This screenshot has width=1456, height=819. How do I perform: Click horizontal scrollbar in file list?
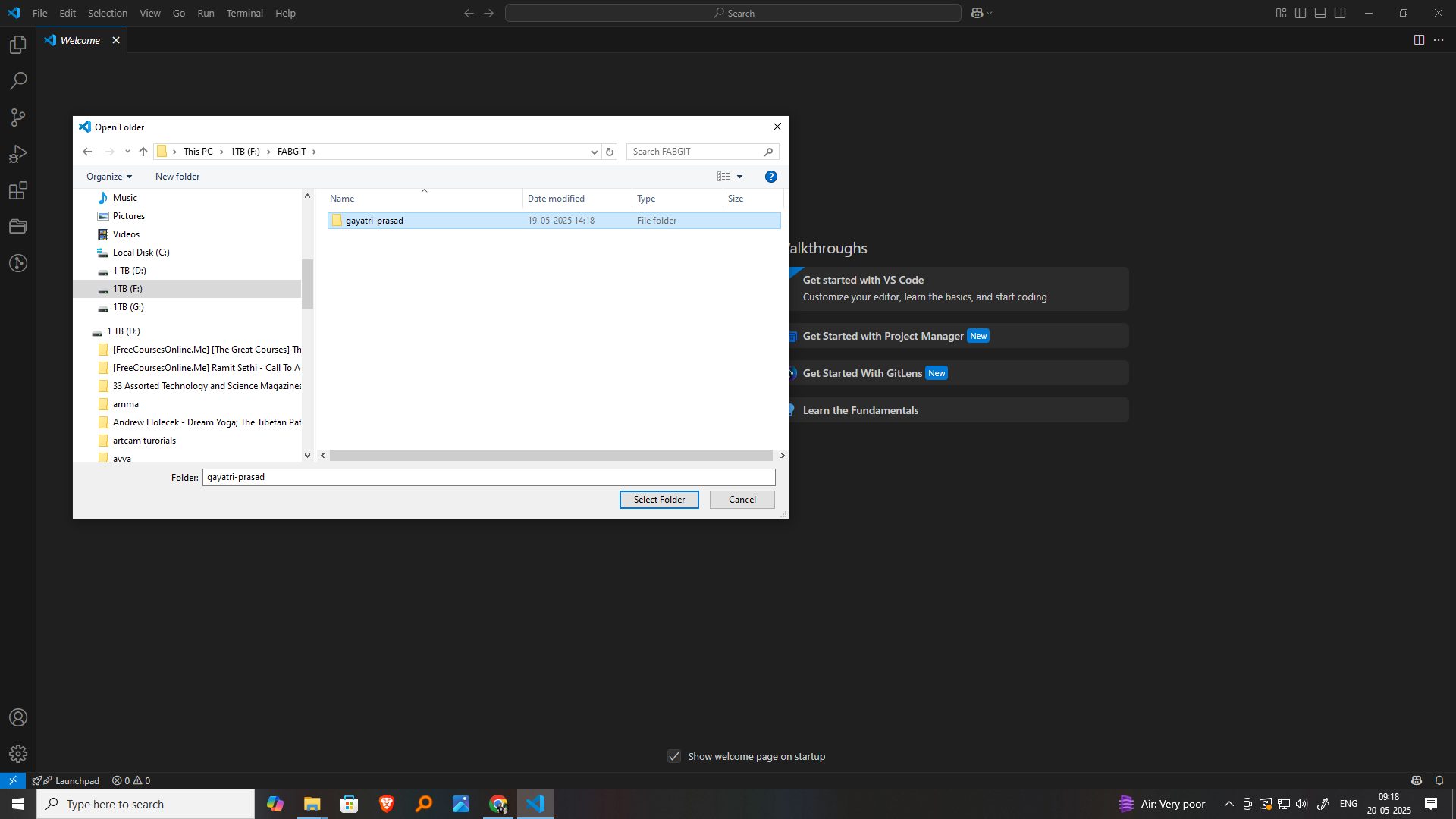tap(551, 455)
